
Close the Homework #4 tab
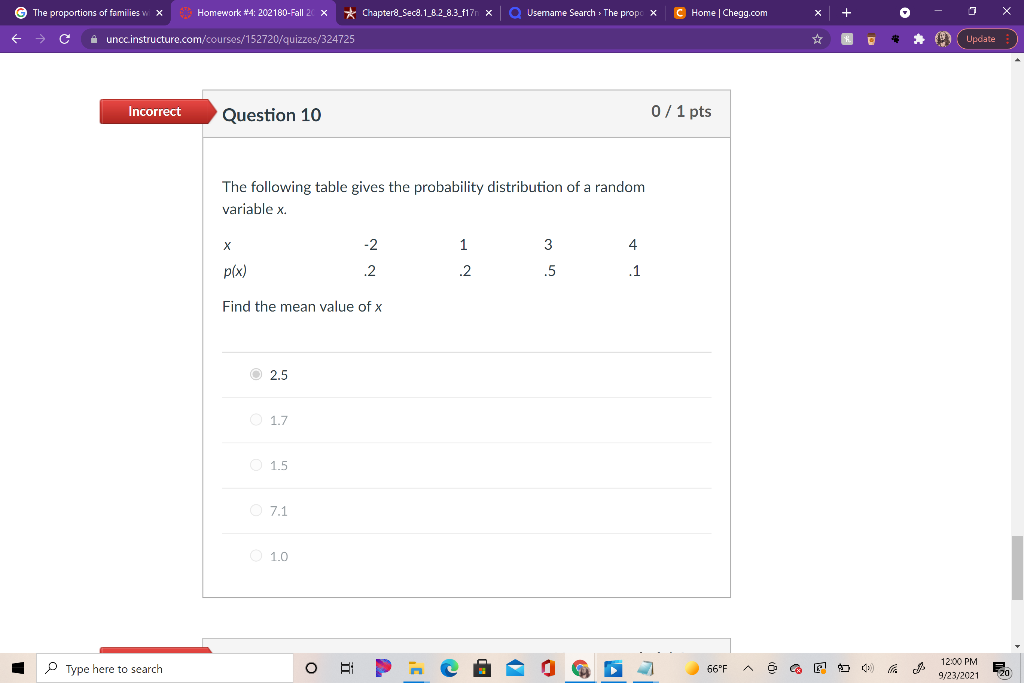point(324,12)
